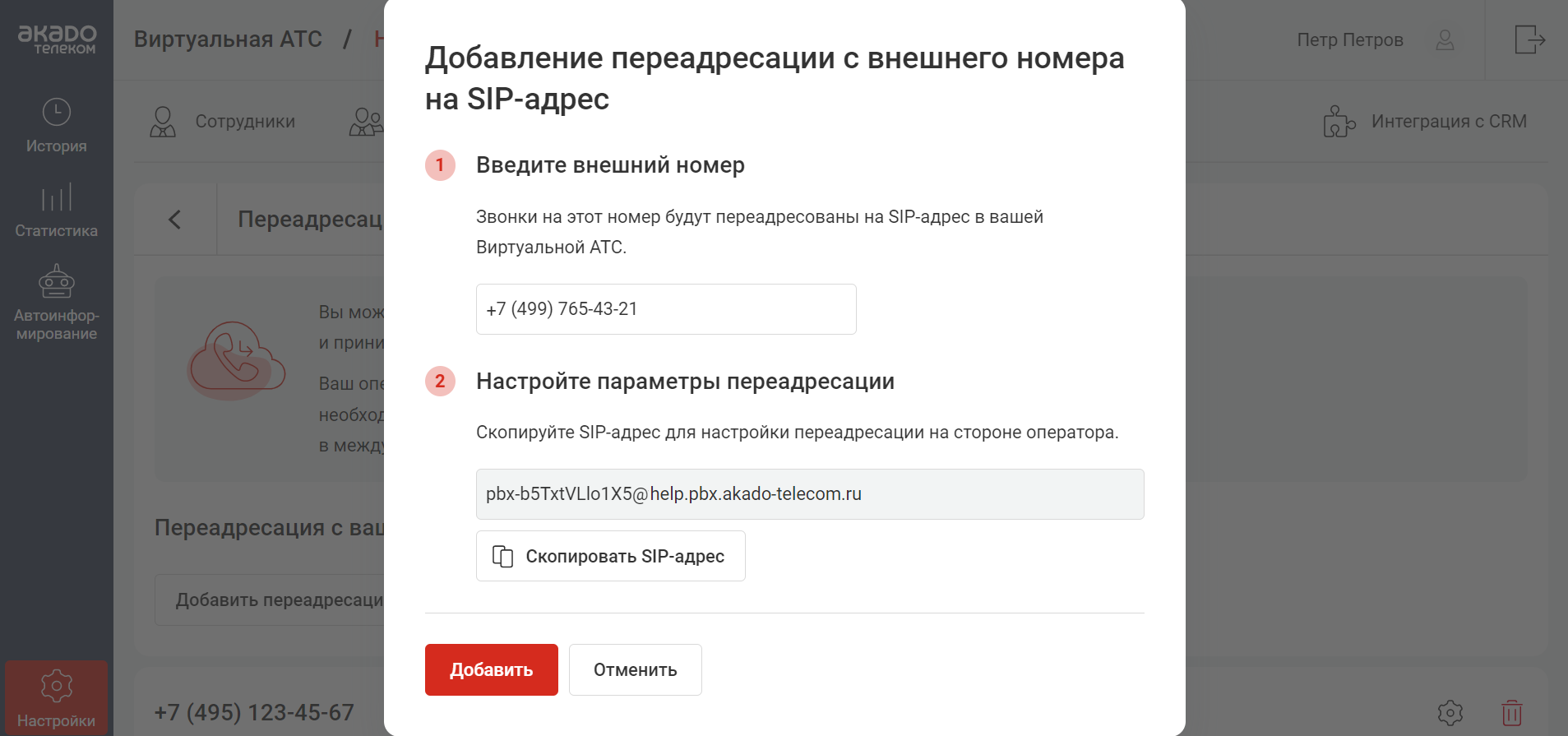Go back with the left chevron arrow
Image resolution: width=1568 pixels, height=736 pixels.
(x=174, y=220)
